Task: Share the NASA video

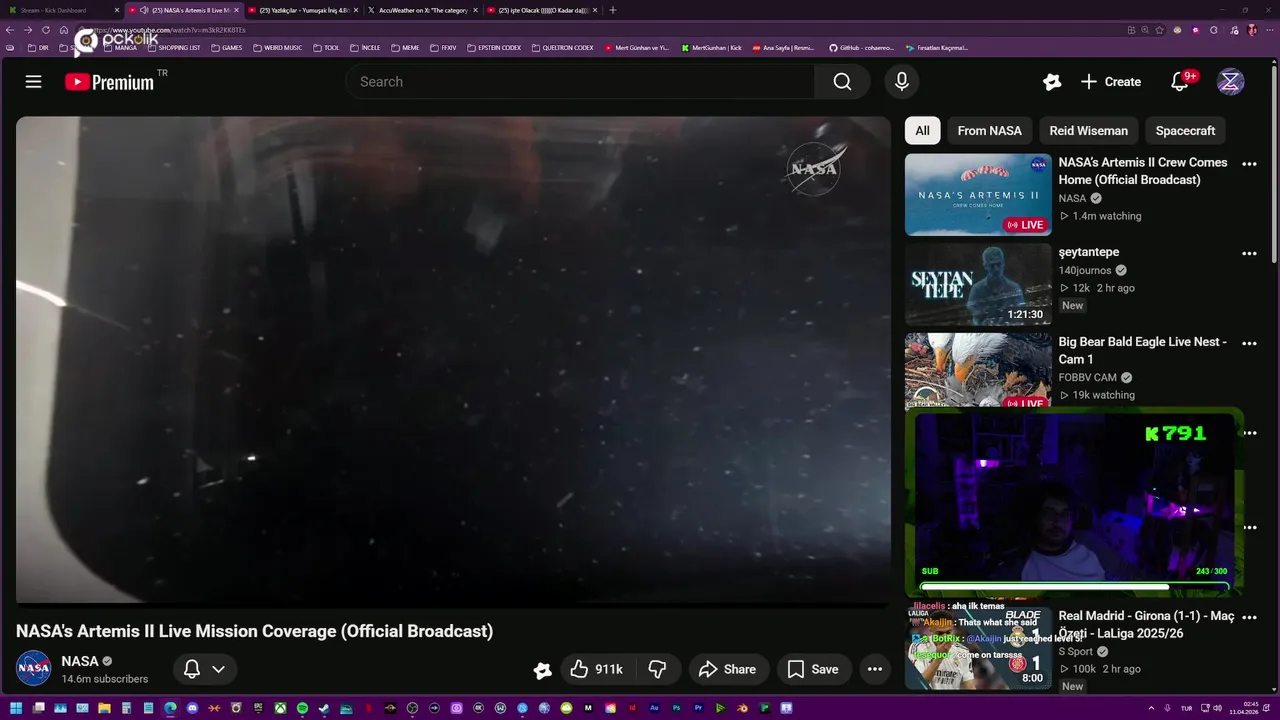Action: click(x=727, y=669)
